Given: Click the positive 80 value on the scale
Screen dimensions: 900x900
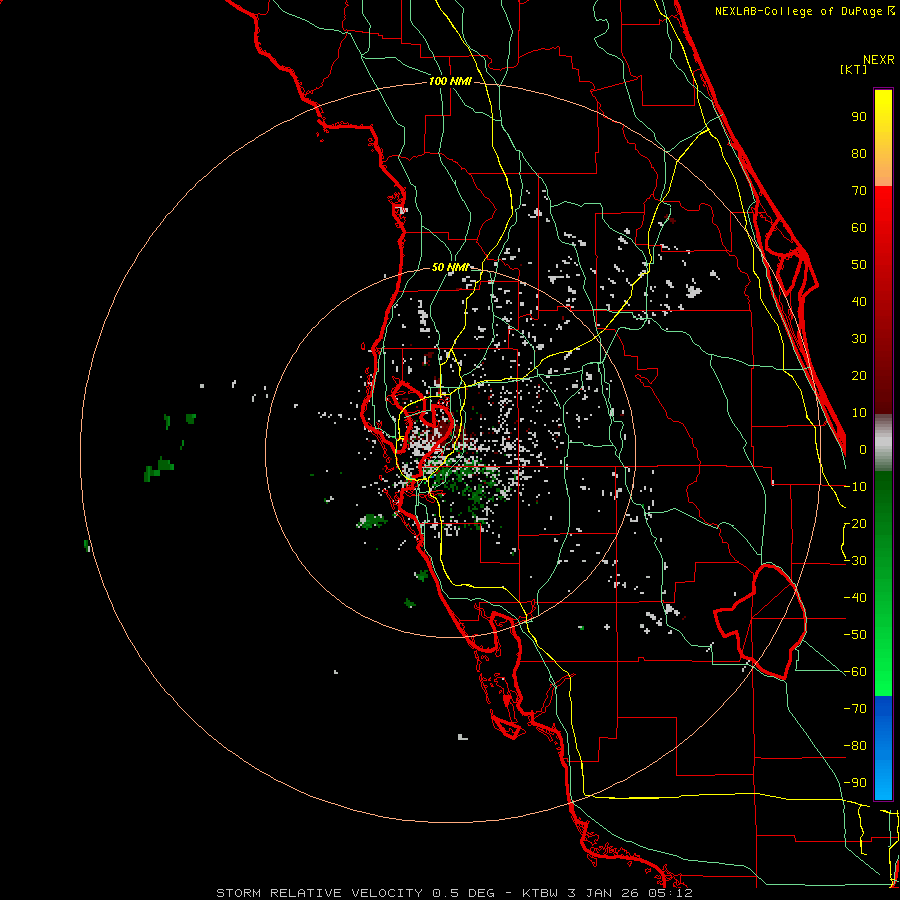Looking at the screenshot, I should tap(859, 153).
